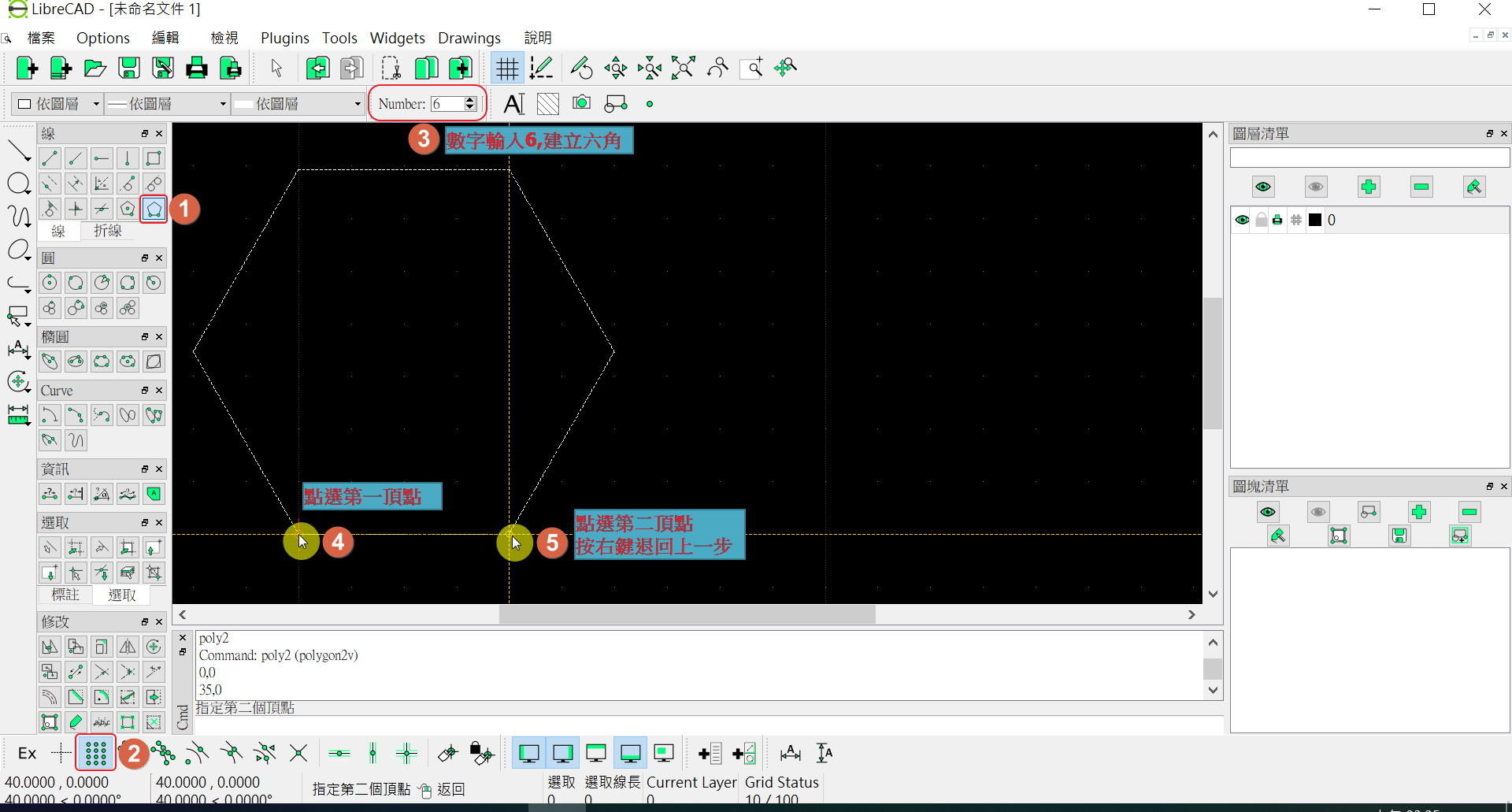The image size is (1512, 812).
Task: Open the Widgets menu
Action: [x=398, y=38]
